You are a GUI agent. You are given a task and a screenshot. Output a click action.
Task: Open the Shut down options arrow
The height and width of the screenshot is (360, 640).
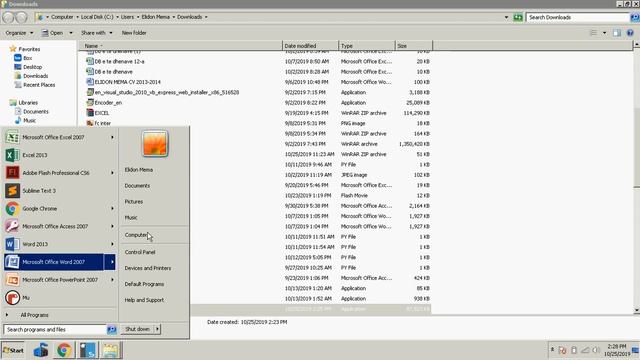(x=158, y=329)
